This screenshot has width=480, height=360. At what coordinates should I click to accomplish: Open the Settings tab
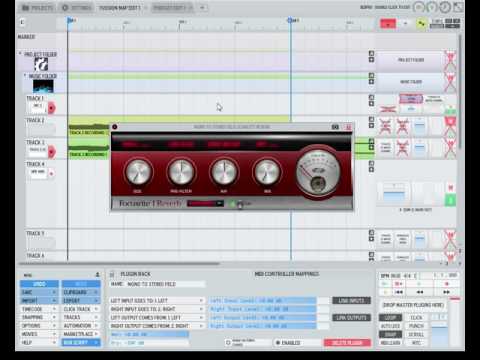77,8
